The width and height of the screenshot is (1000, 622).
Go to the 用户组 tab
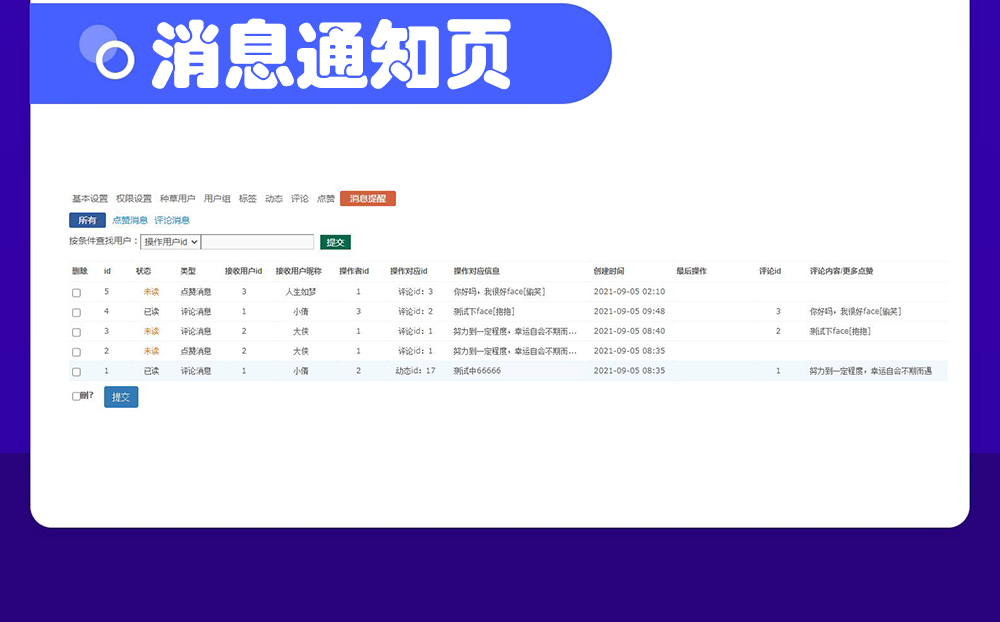(217, 199)
